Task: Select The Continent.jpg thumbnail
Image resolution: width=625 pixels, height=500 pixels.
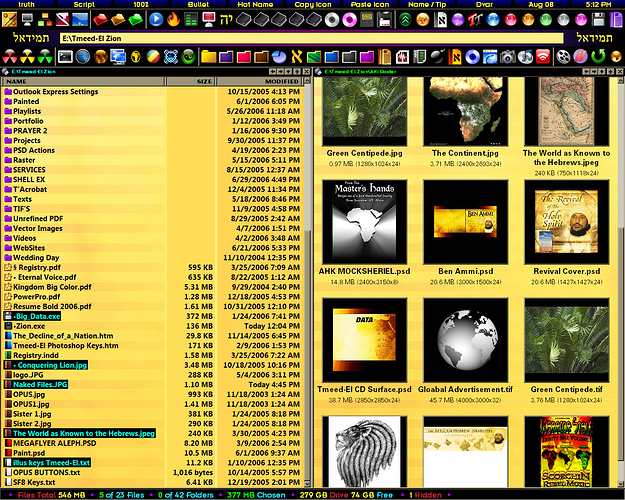Action: 465,112
